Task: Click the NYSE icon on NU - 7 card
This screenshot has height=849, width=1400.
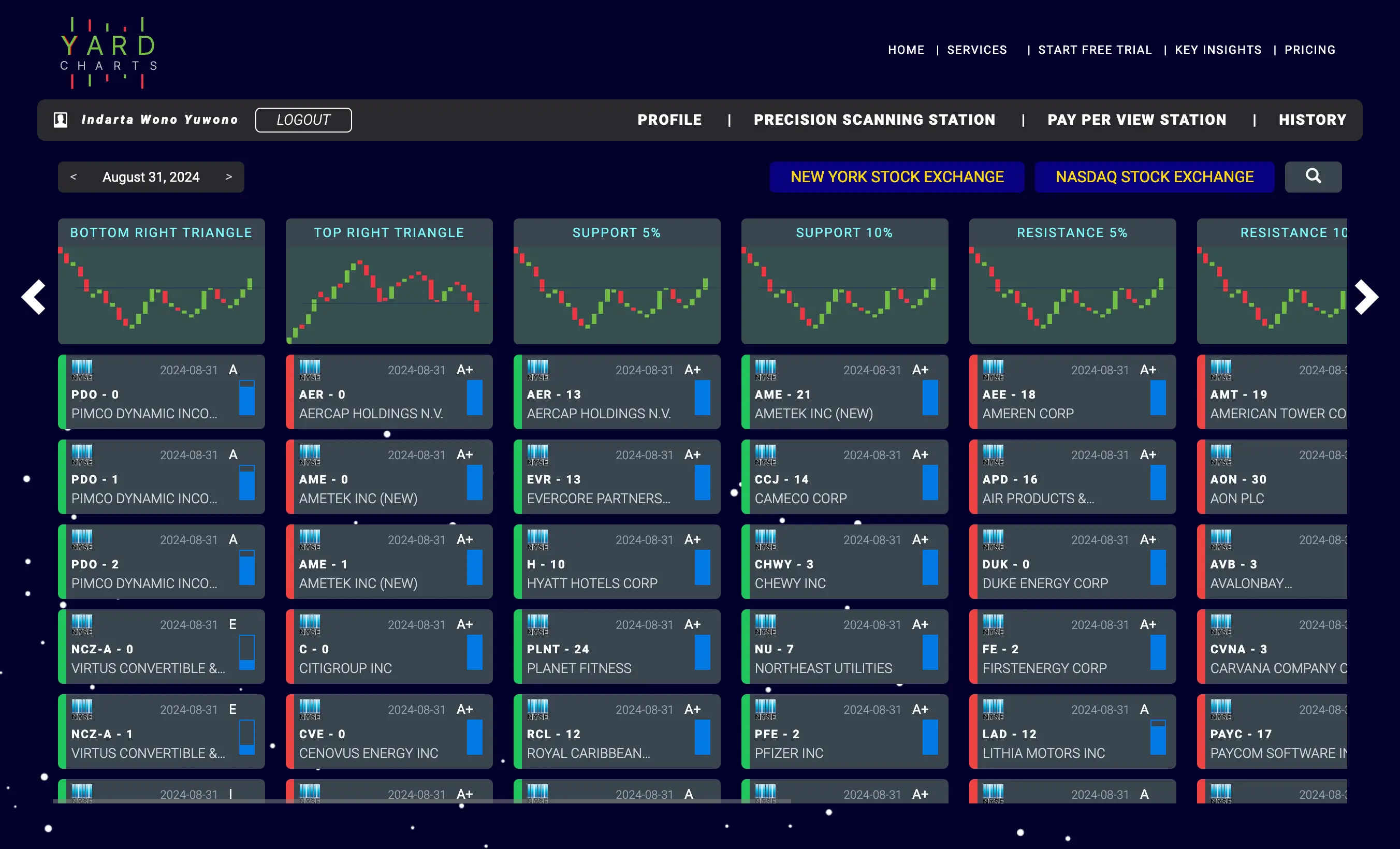Action: point(765,624)
